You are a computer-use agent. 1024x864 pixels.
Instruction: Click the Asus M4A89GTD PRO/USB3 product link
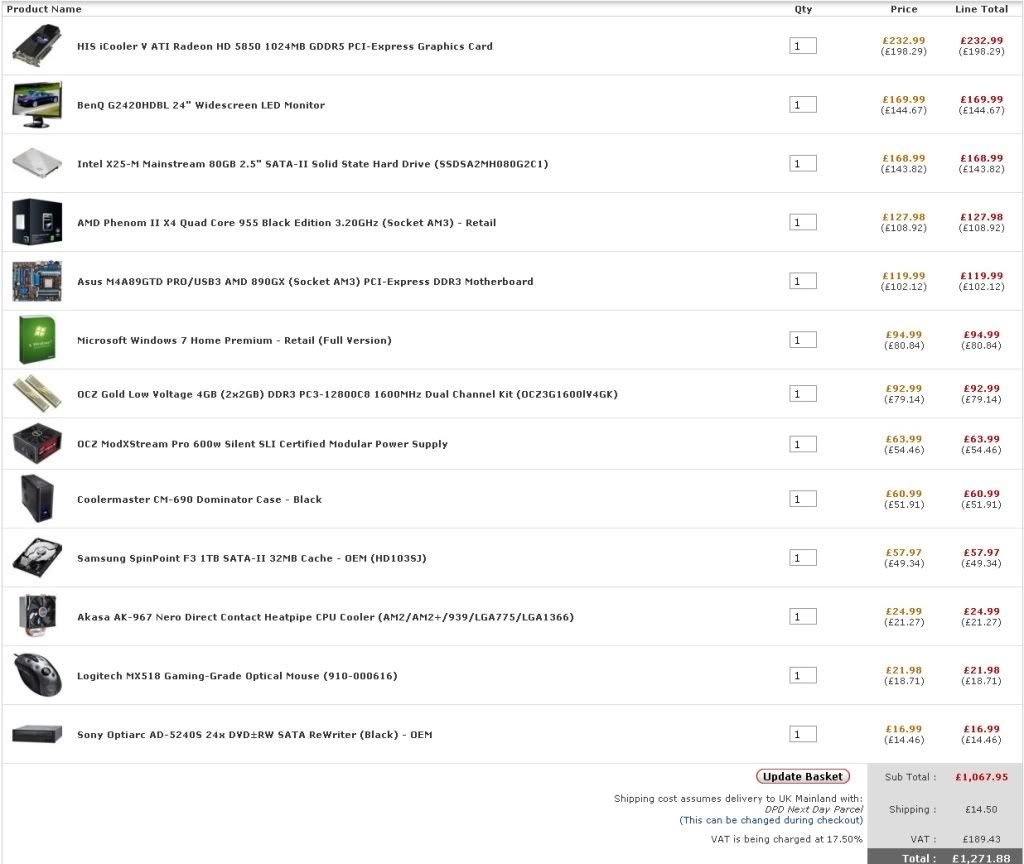(x=305, y=281)
